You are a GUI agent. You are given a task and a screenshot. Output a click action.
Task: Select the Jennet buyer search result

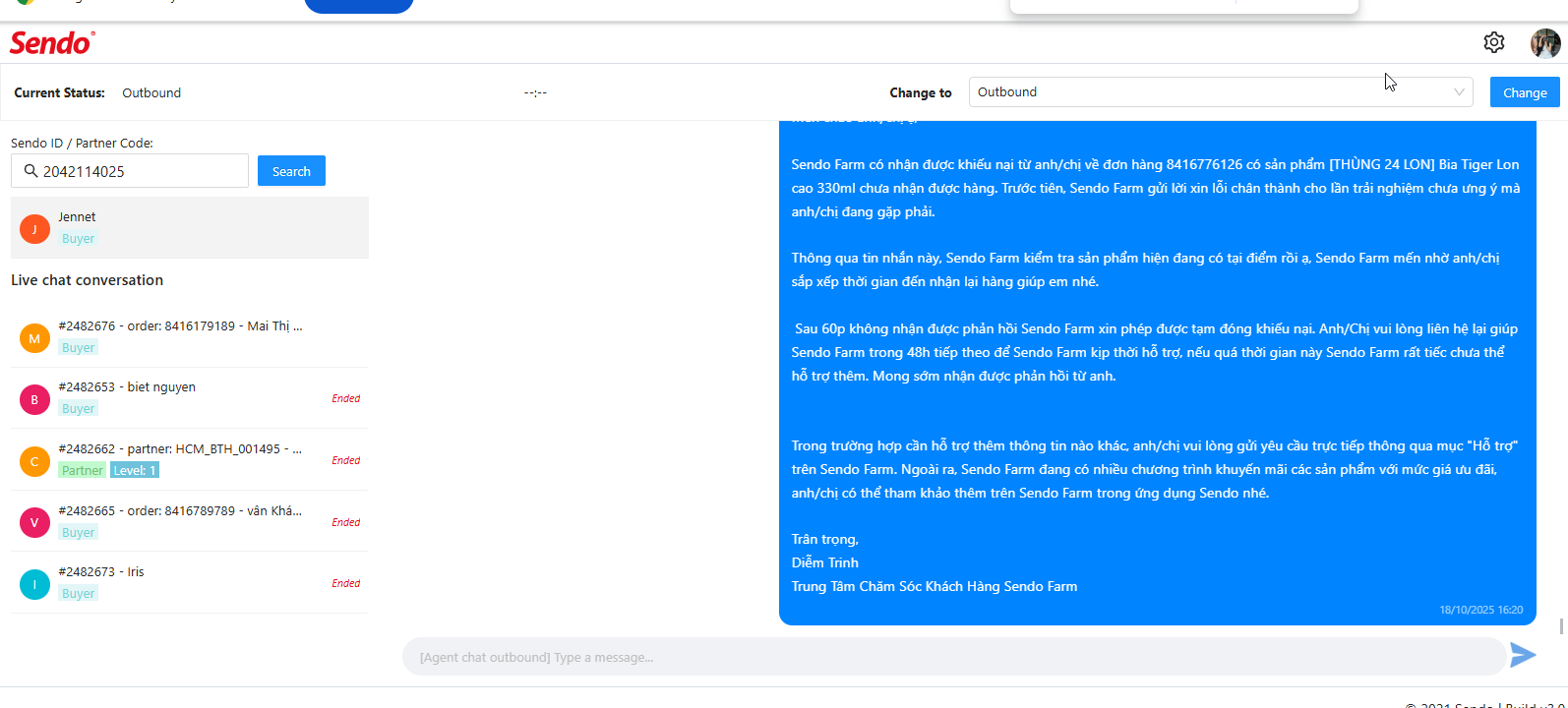[x=190, y=228]
